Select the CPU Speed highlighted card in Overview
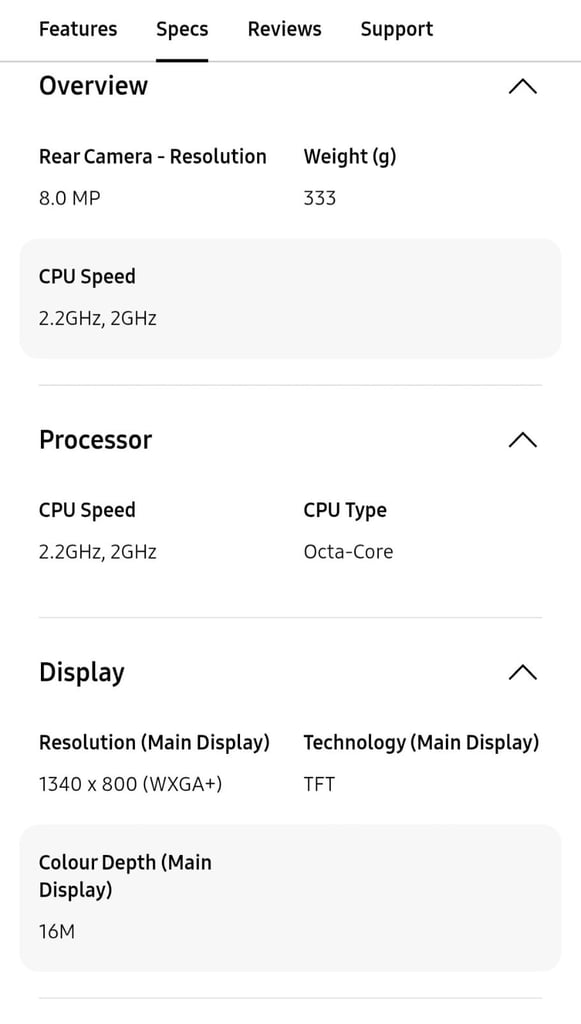Image resolution: width=581 pixels, height=1024 pixels. (x=290, y=298)
